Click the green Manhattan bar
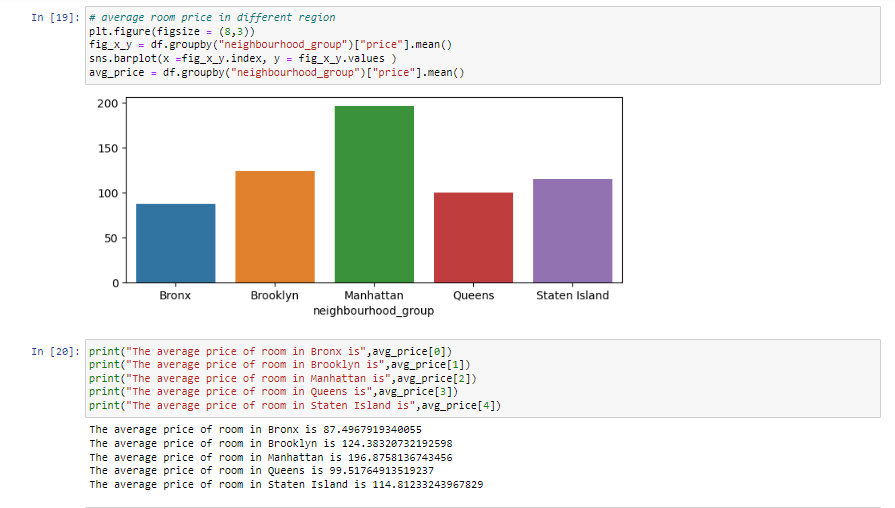The width and height of the screenshot is (895, 508). tap(374, 194)
